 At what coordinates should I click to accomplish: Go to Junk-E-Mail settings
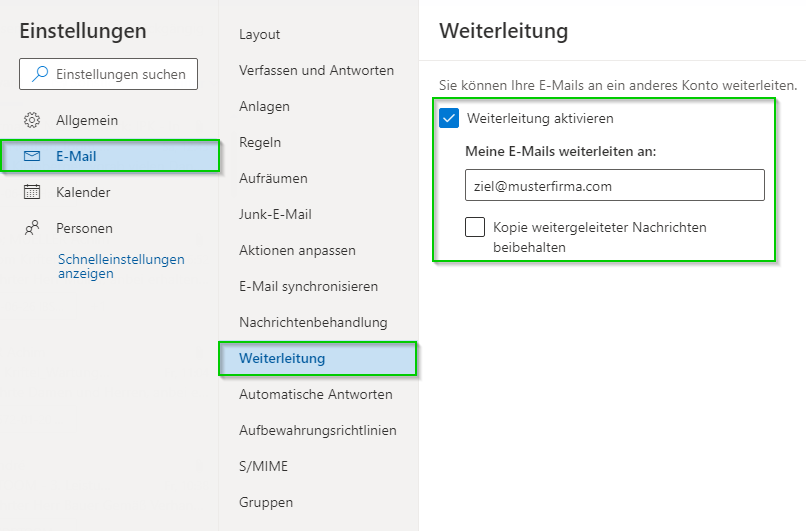[x=275, y=214]
